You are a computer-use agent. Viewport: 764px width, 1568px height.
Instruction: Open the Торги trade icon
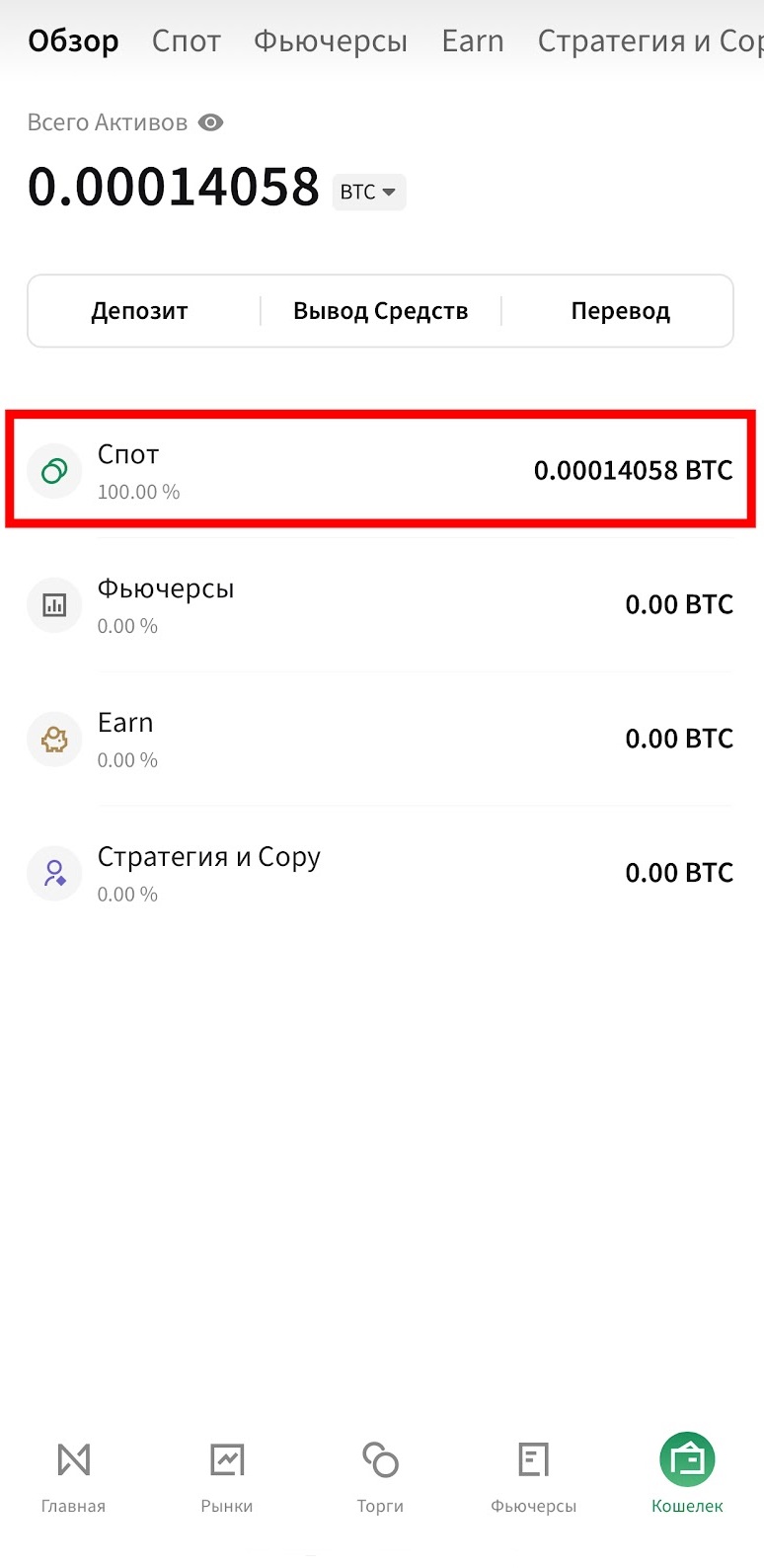[380, 1459]
